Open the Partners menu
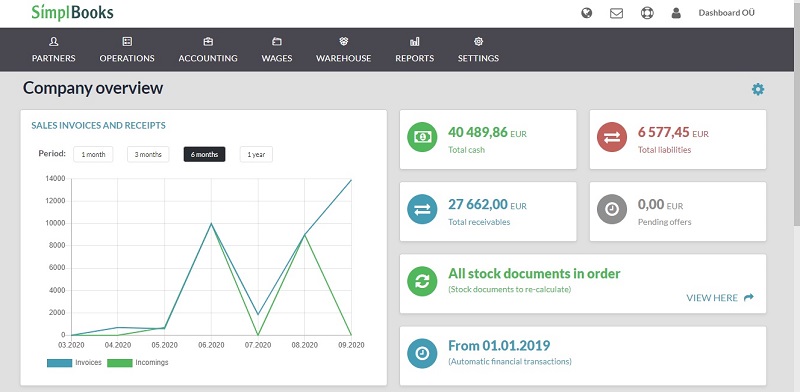The width and height of the screenshot is (800, 392). (54, 50)
